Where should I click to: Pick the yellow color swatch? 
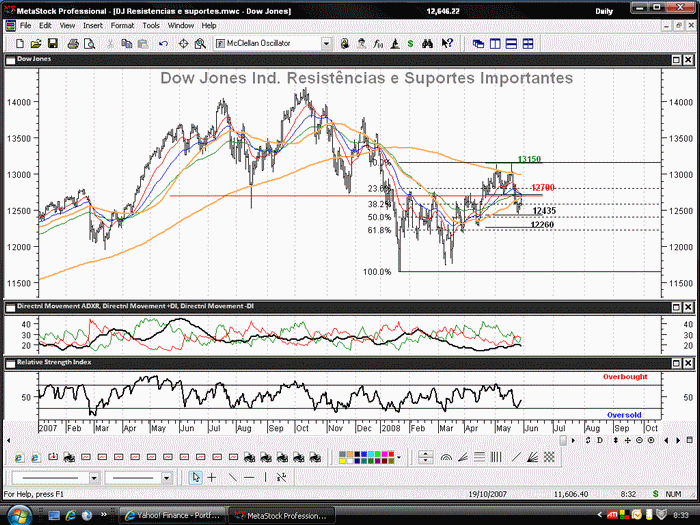coord(342,460)
